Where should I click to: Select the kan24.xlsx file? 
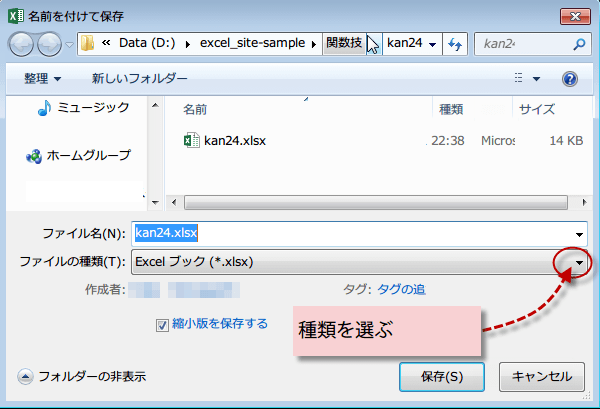235,141
